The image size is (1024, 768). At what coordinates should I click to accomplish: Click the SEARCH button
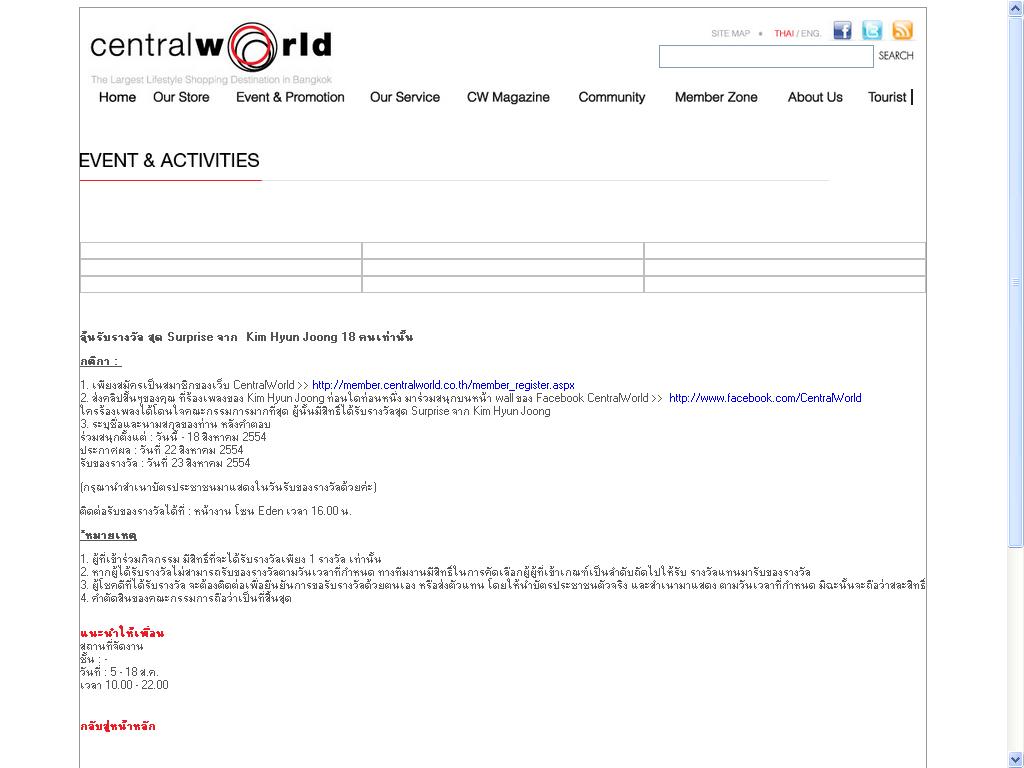point(896,56)
